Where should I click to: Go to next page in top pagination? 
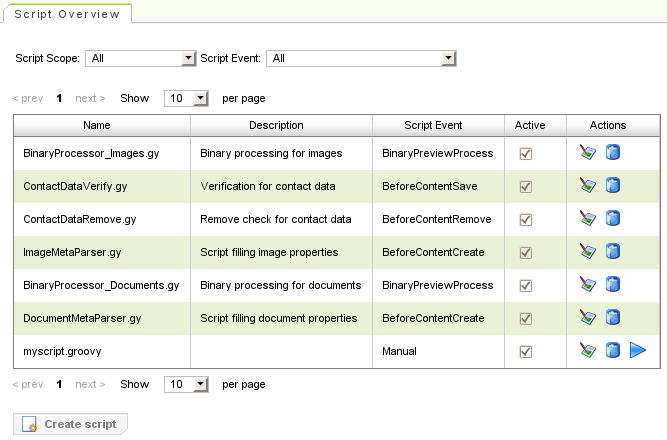click(90, 99)
